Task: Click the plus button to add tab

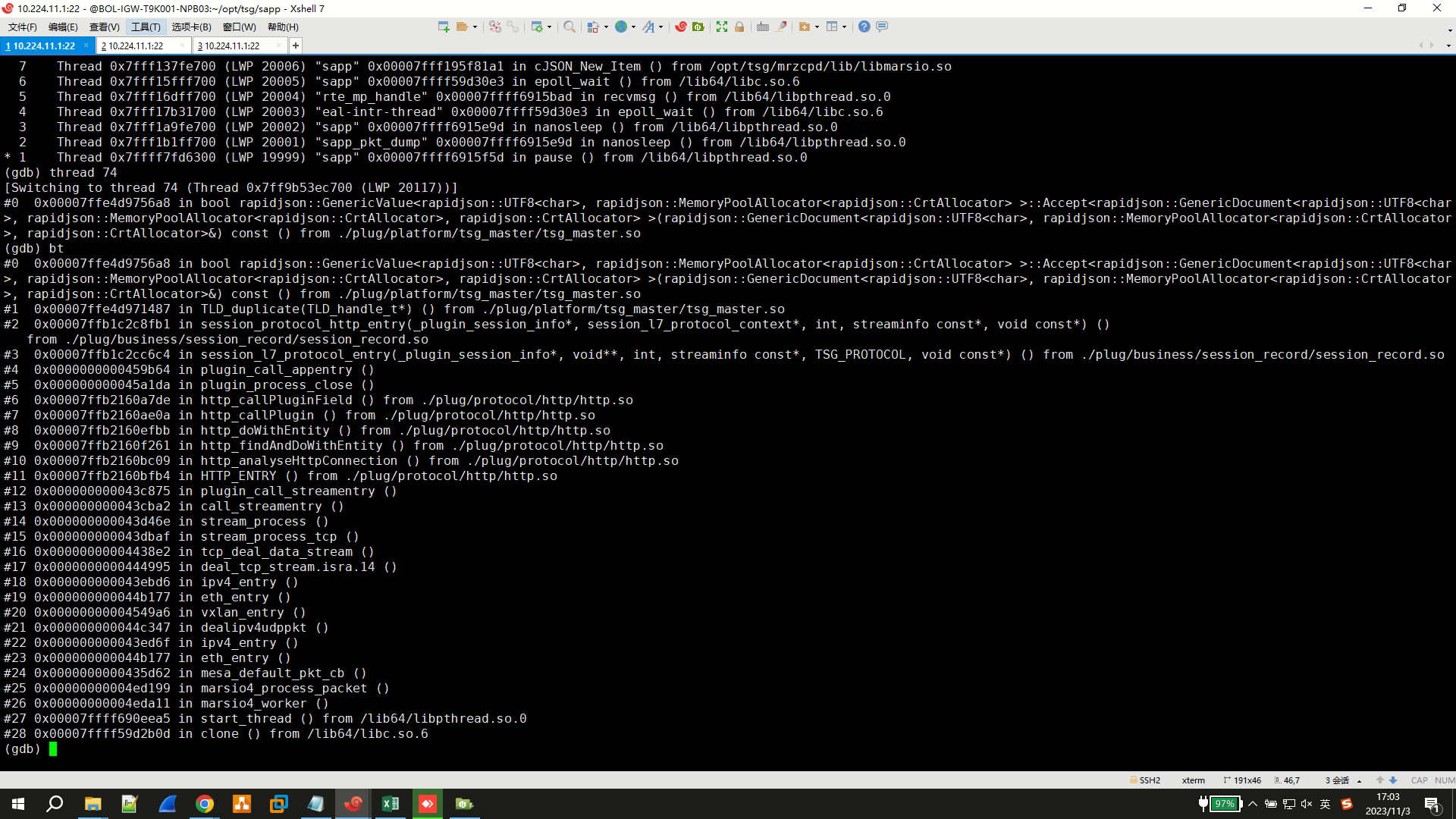Action: click(296, 45)
